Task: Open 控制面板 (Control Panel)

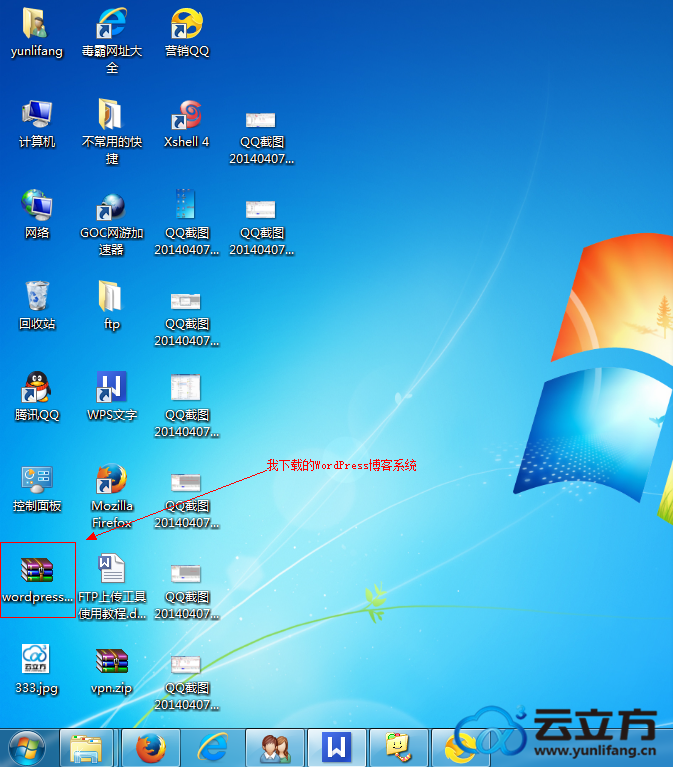Action: pos(37,488)
